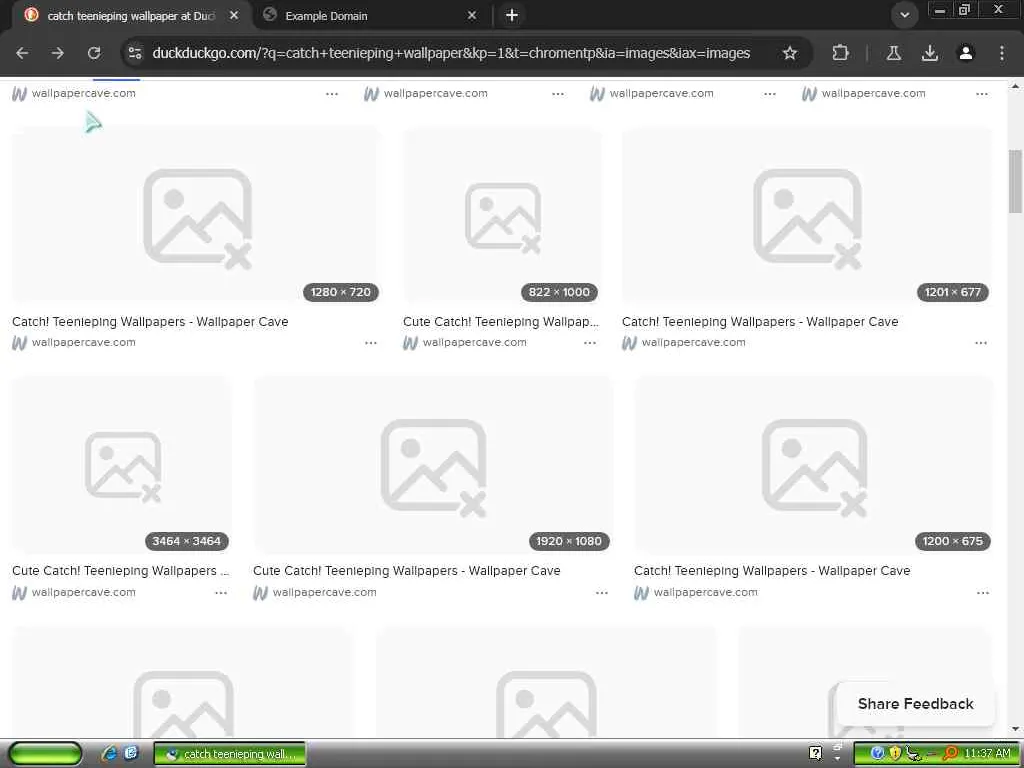
Task: Open more options for the 1200 × 675 result
Action: 983,593
